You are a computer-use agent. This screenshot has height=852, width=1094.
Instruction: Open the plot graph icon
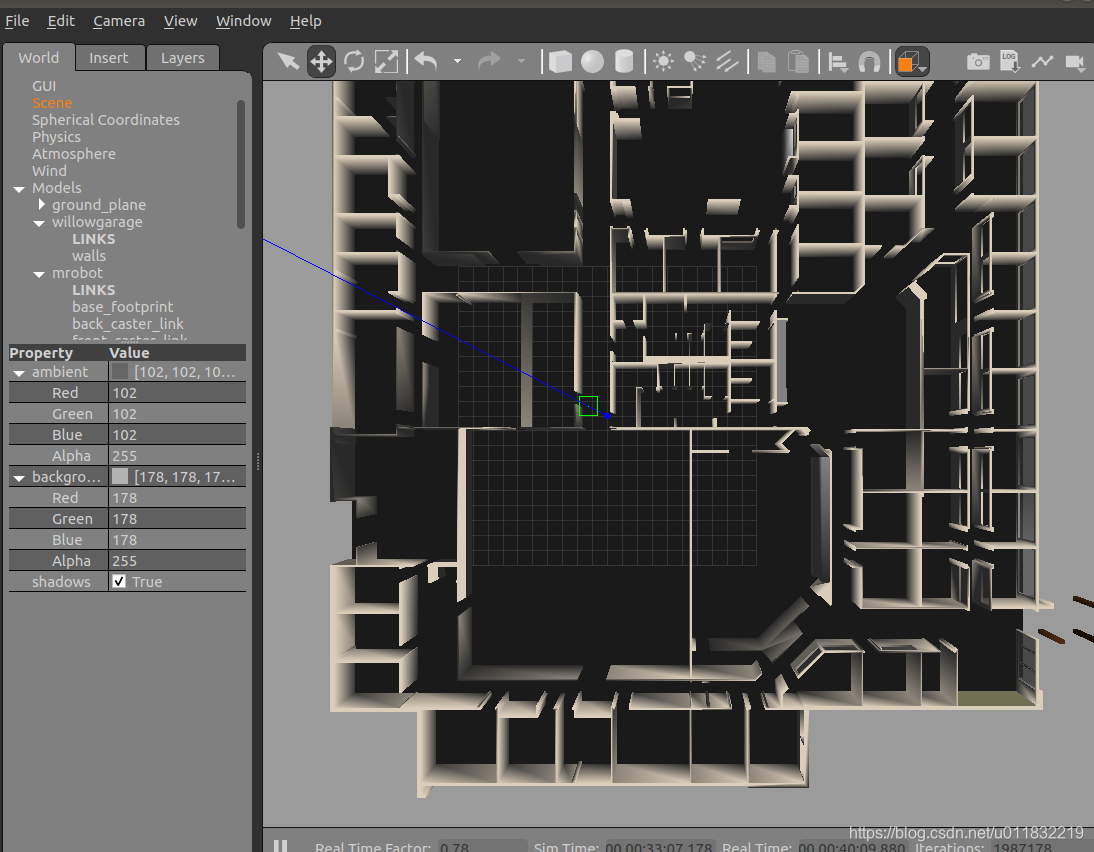click(x=1042, y=61)
